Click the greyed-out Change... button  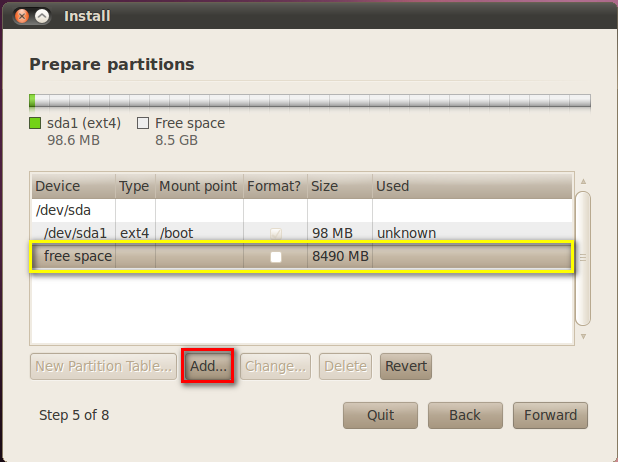[275, 366]
